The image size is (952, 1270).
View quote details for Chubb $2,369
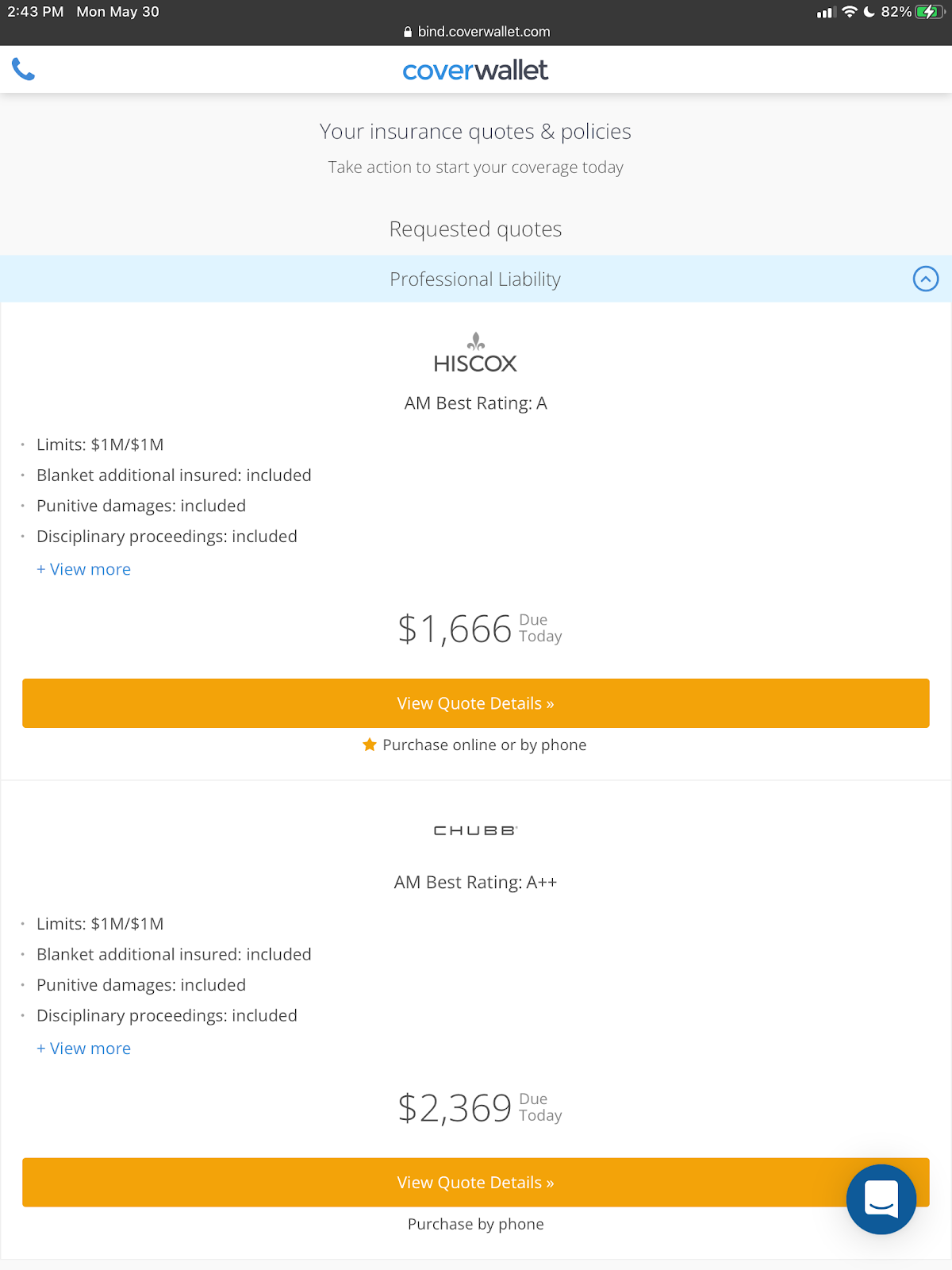click(475, 1183)
